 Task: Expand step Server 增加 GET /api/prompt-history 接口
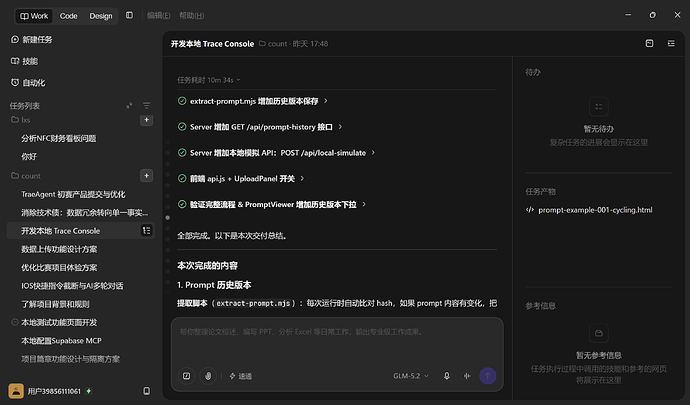pos(261,127)
